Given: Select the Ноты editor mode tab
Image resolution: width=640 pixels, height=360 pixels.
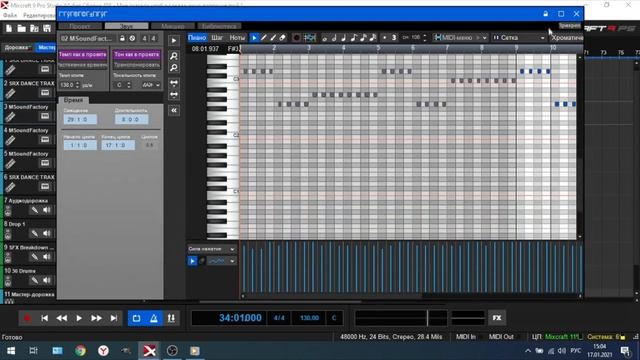Looking at the screenshot, I should (237, 38).
